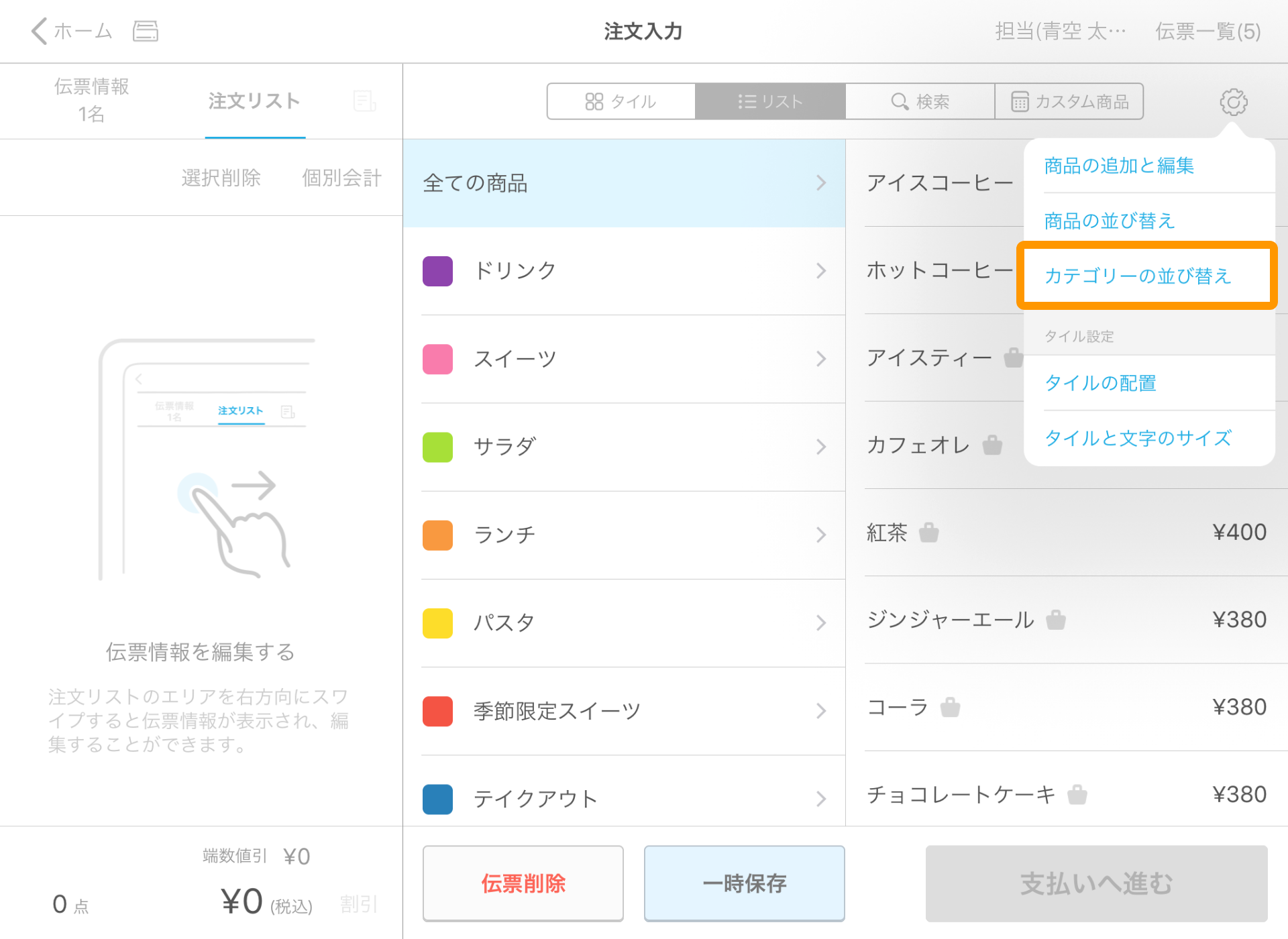Screen dimensions: 1288x939
Task: Open the settings gear icon
Action: (1233, 102)
